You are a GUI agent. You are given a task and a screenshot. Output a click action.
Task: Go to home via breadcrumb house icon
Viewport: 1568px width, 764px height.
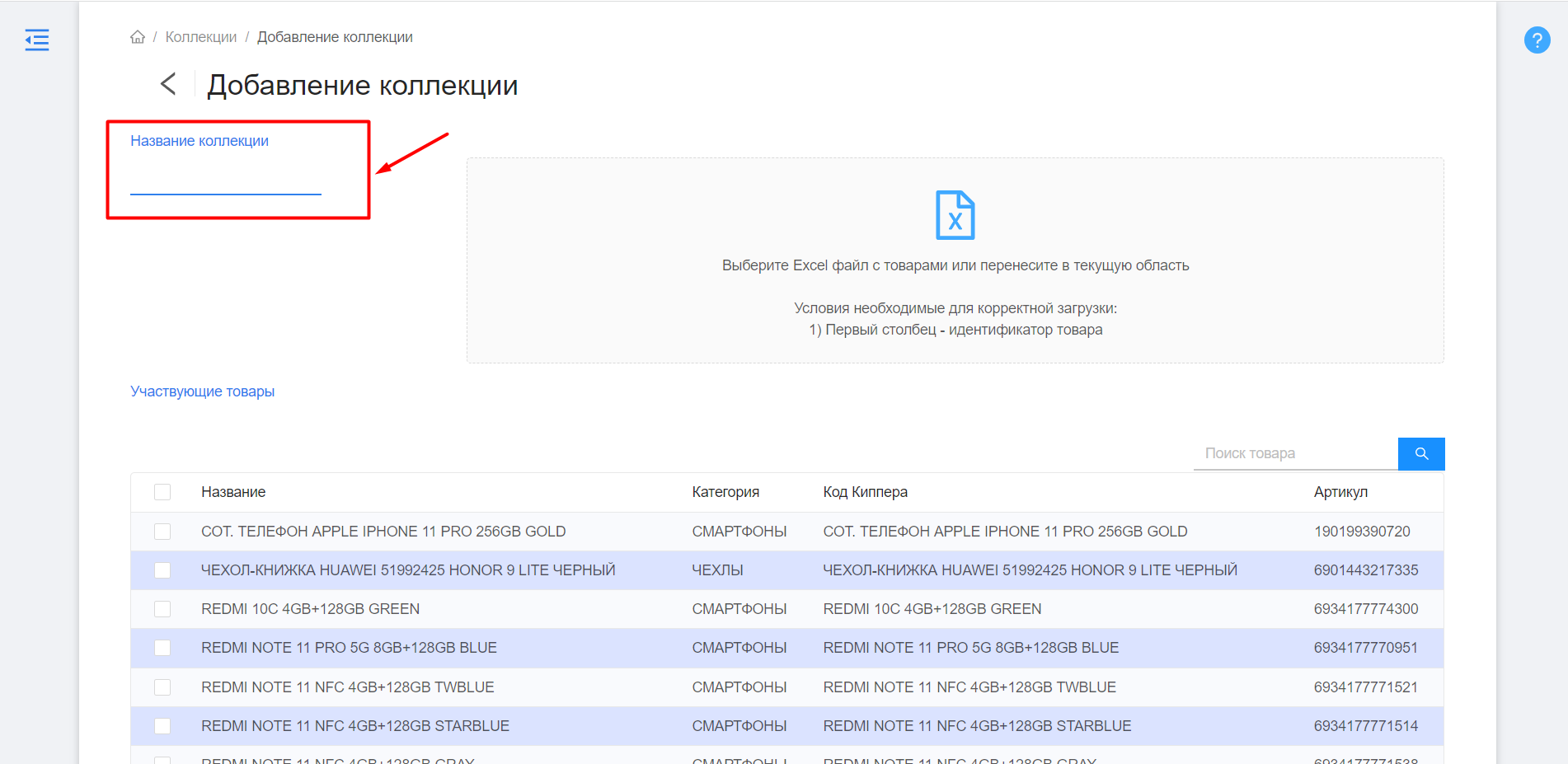[138, 37]
